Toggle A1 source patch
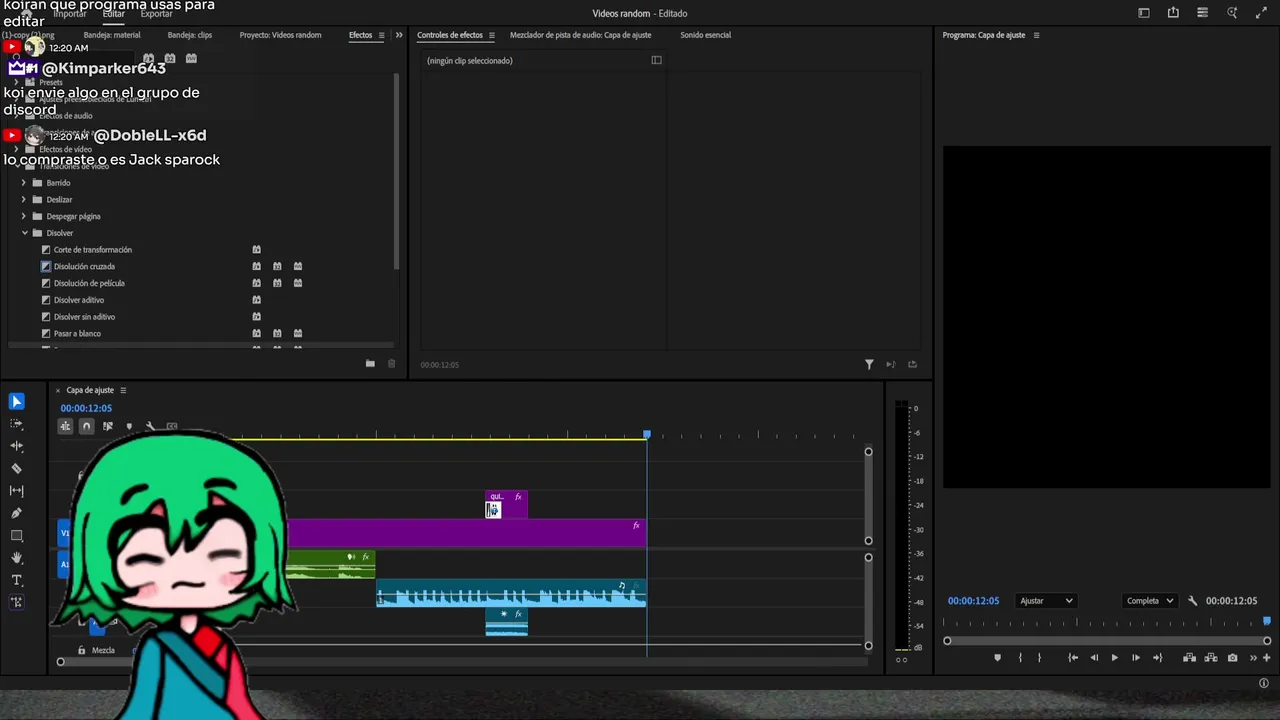Viewport: 1280px width, 720px height. (x=65, y=565)
